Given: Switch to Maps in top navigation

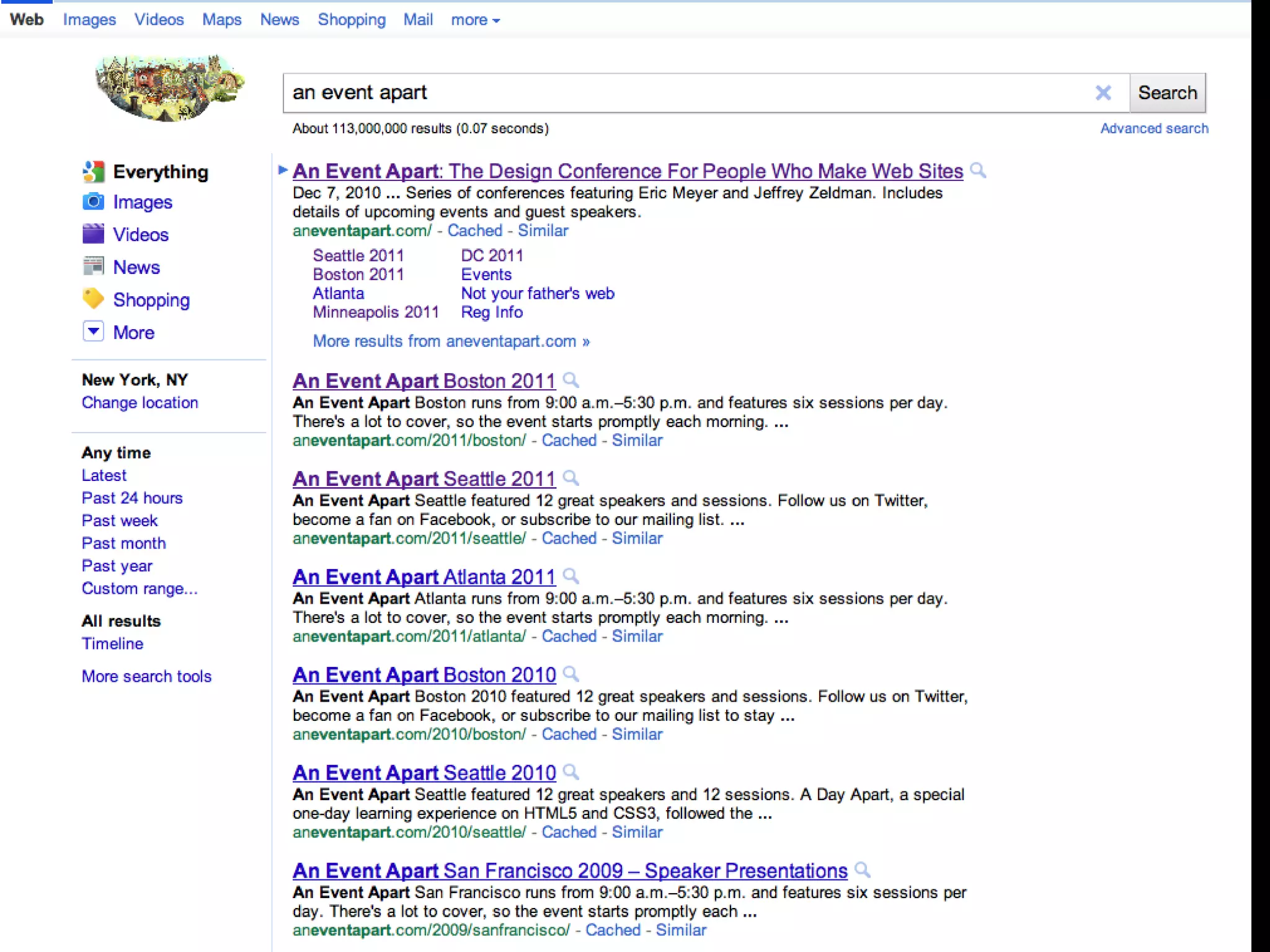Looking at the screenshot, I should [x=221, y=20].
